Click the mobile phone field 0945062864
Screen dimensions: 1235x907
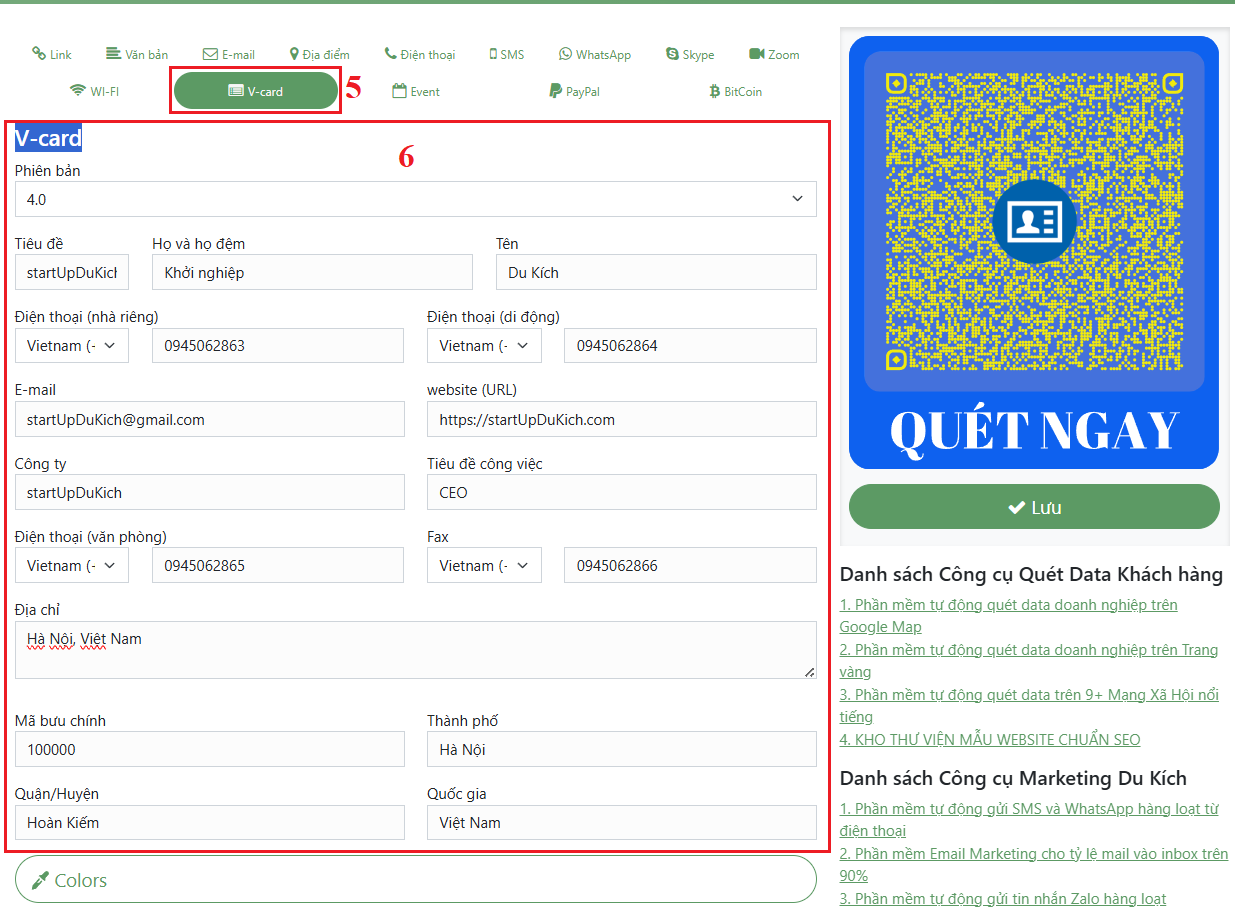[690, 345]
